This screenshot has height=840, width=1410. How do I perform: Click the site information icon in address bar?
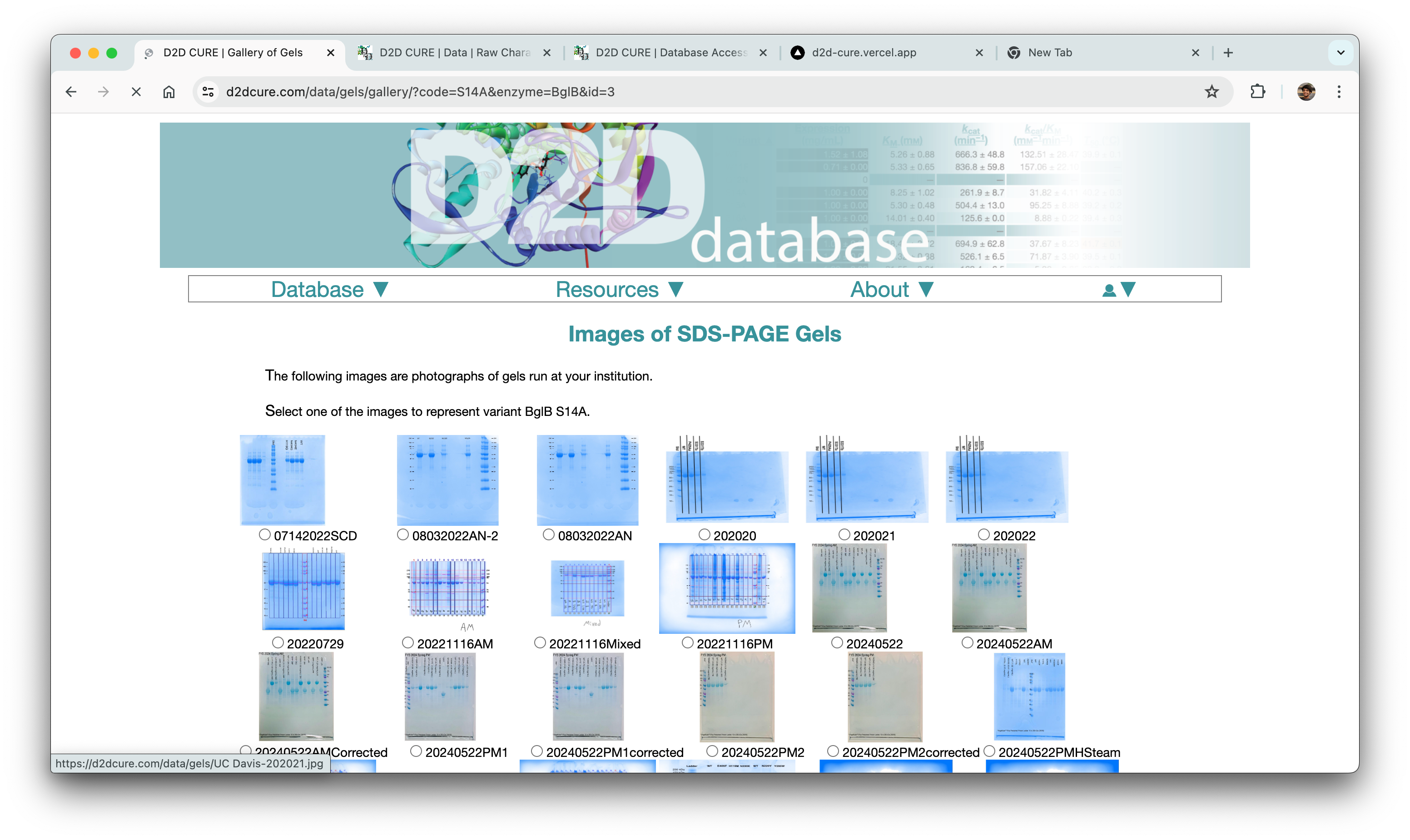tap(208, 92)
